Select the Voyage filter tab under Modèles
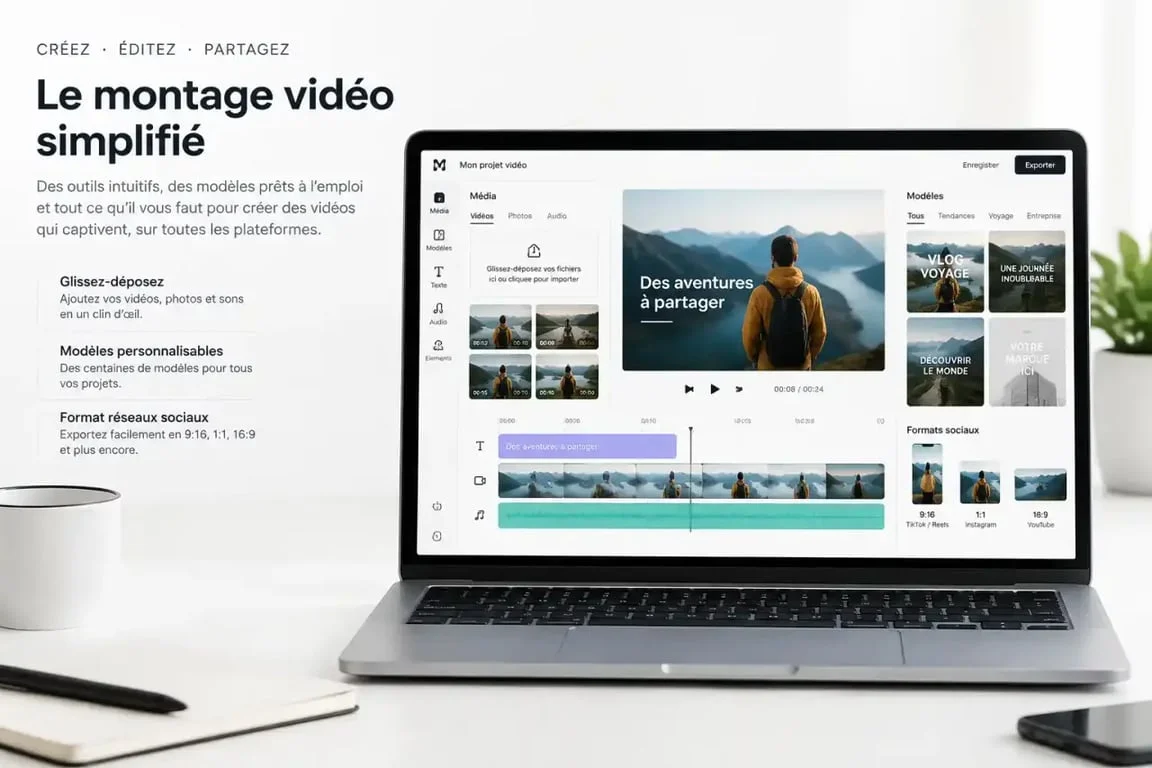Viewport: 1152px width, 768px height. click(1001, 216)
